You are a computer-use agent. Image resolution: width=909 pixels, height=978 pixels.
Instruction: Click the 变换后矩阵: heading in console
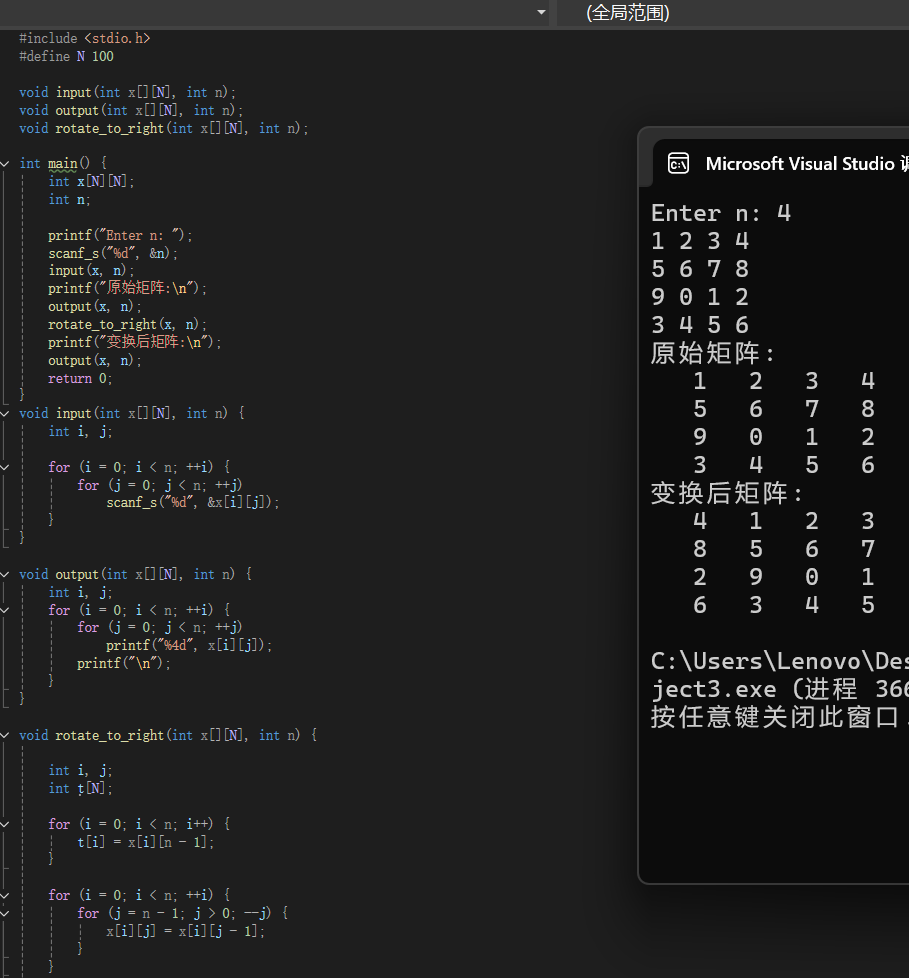pos(727,493)
